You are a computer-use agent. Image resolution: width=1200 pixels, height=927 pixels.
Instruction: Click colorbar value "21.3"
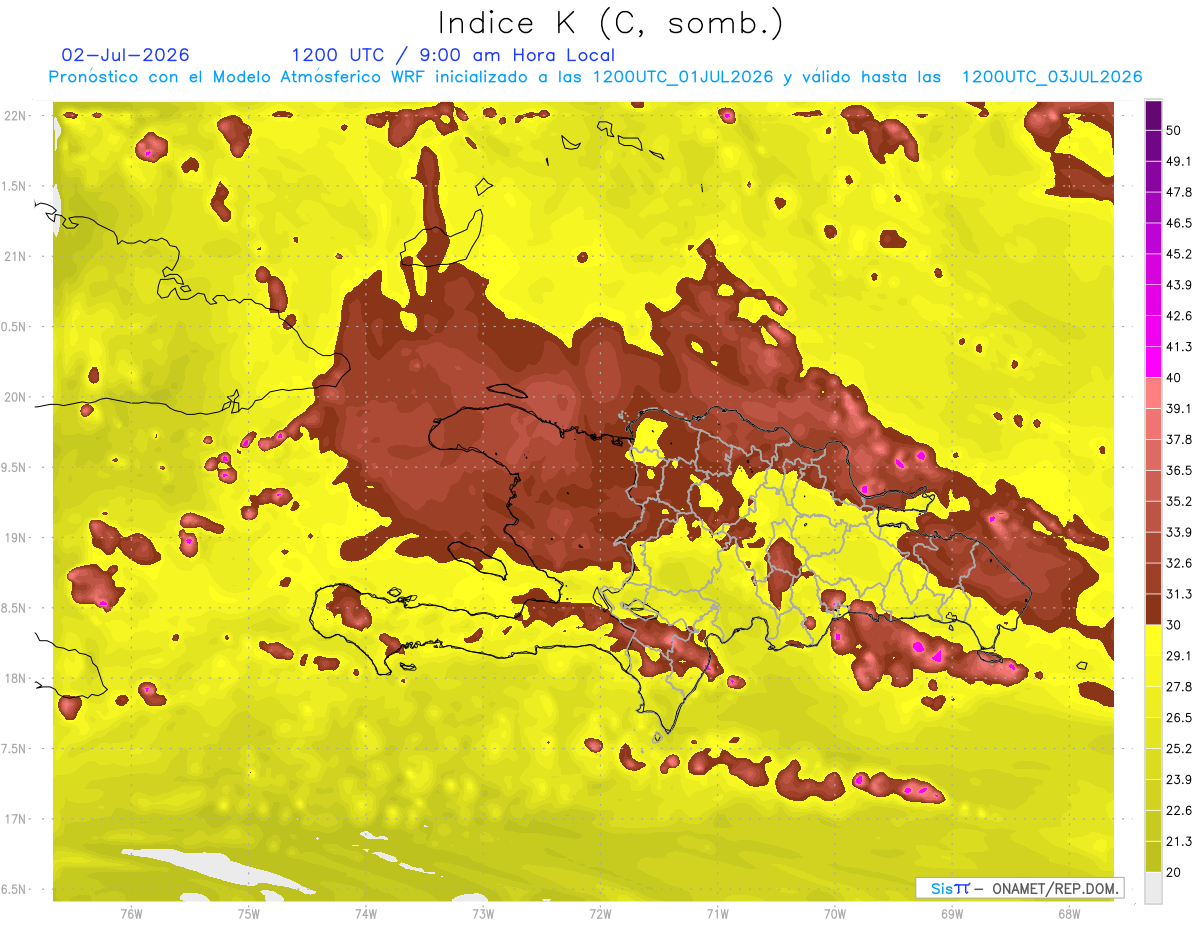pos(1178,841)
